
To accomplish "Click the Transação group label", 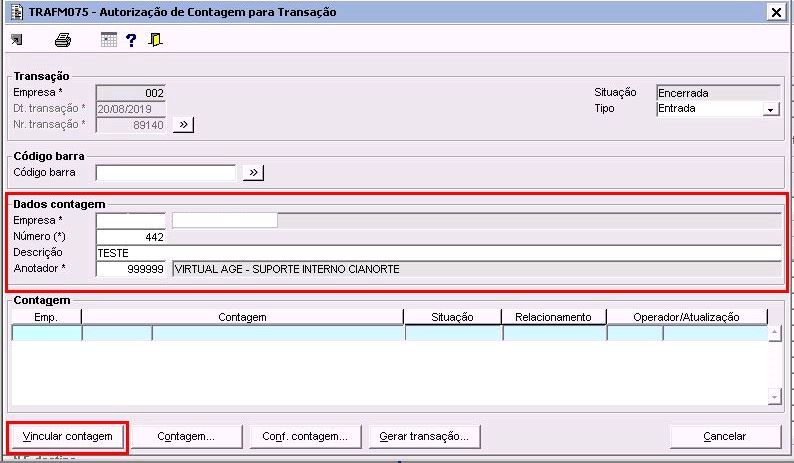I will [x=41, y=76].
